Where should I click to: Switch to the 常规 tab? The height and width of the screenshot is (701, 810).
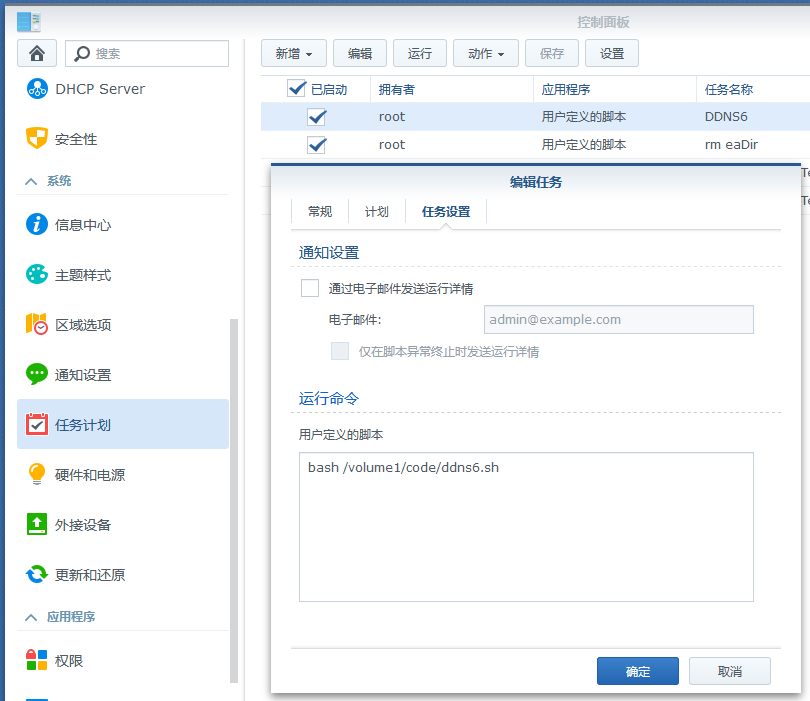point(320,212)
